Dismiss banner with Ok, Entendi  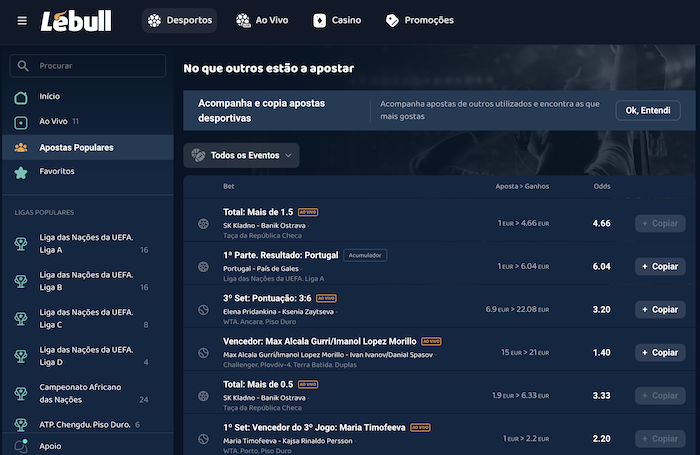pos(648,110)
